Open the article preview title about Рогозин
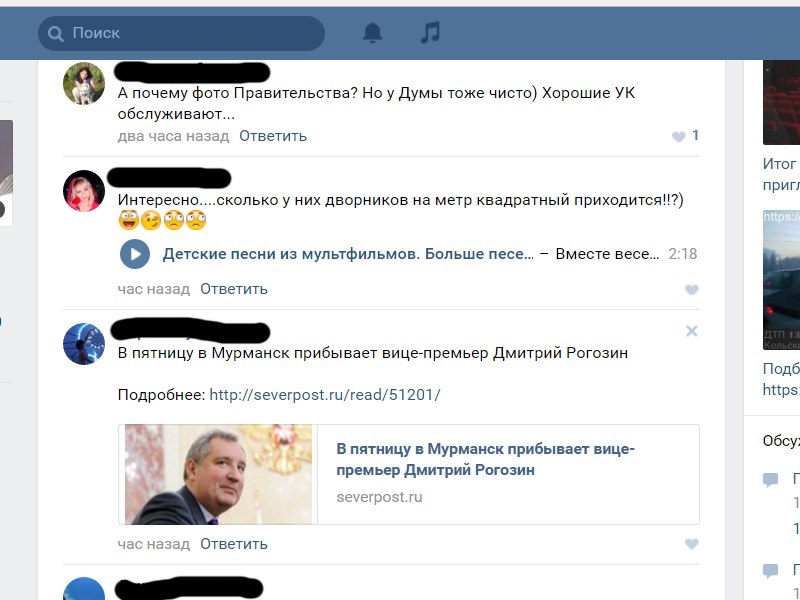 (485, 459)
